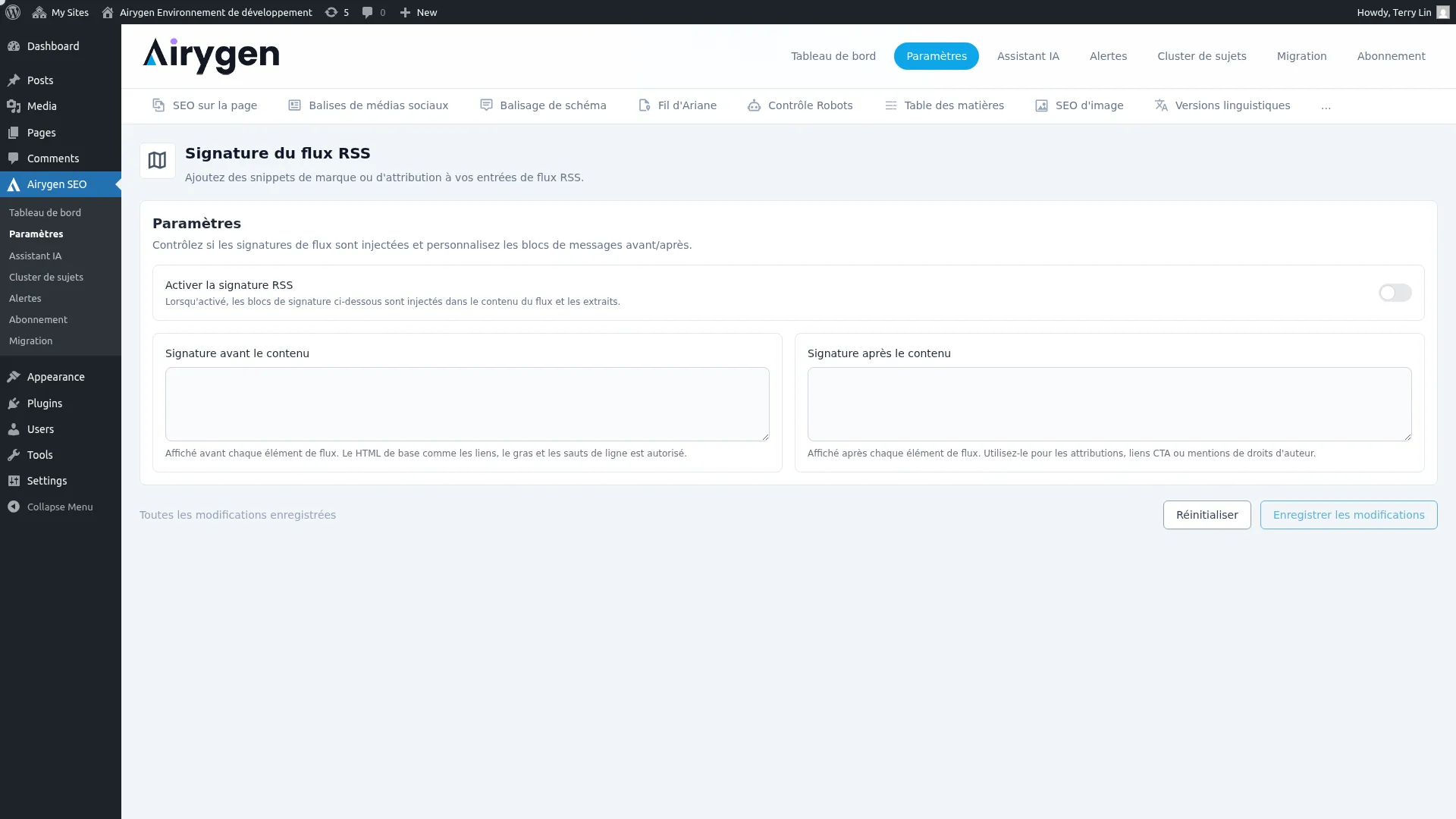
Task: Open Assistant IA sidebar submenu link
Action: click(x=35, y=256)
